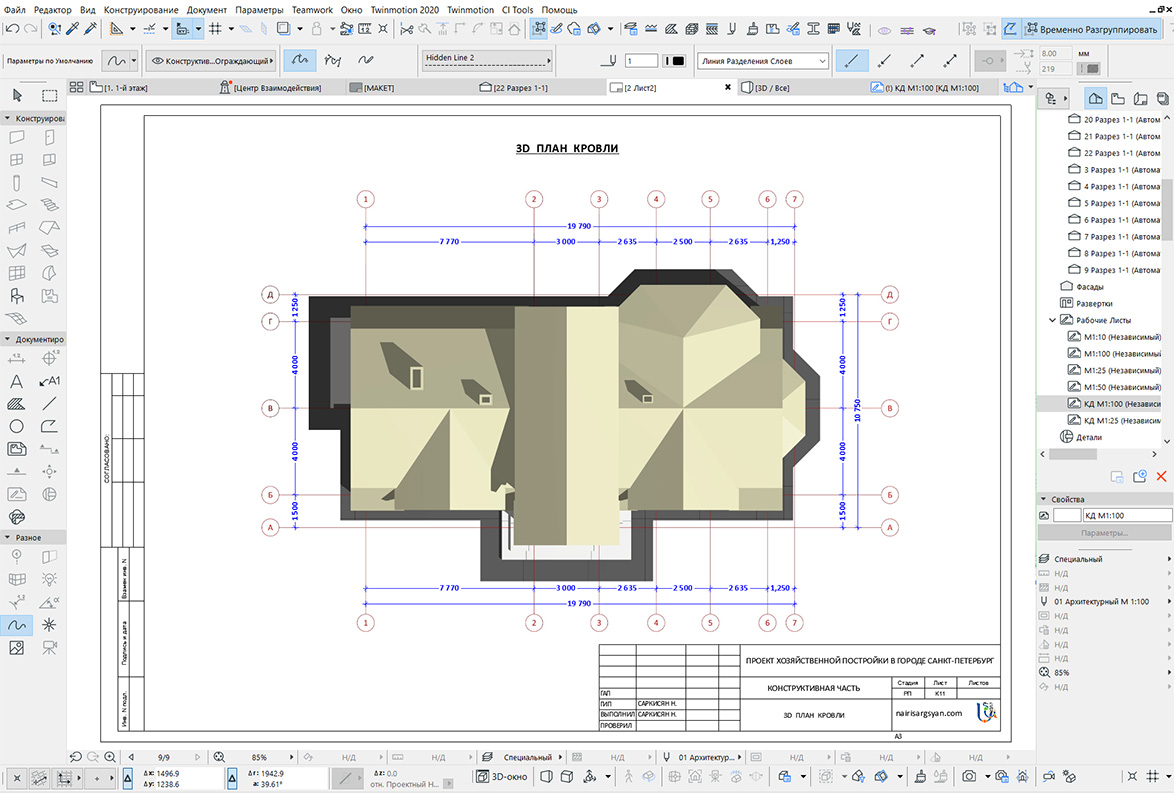Click the Параметры... button in properties
This screenshot has height=793, width=1174.
[1104, 533]
